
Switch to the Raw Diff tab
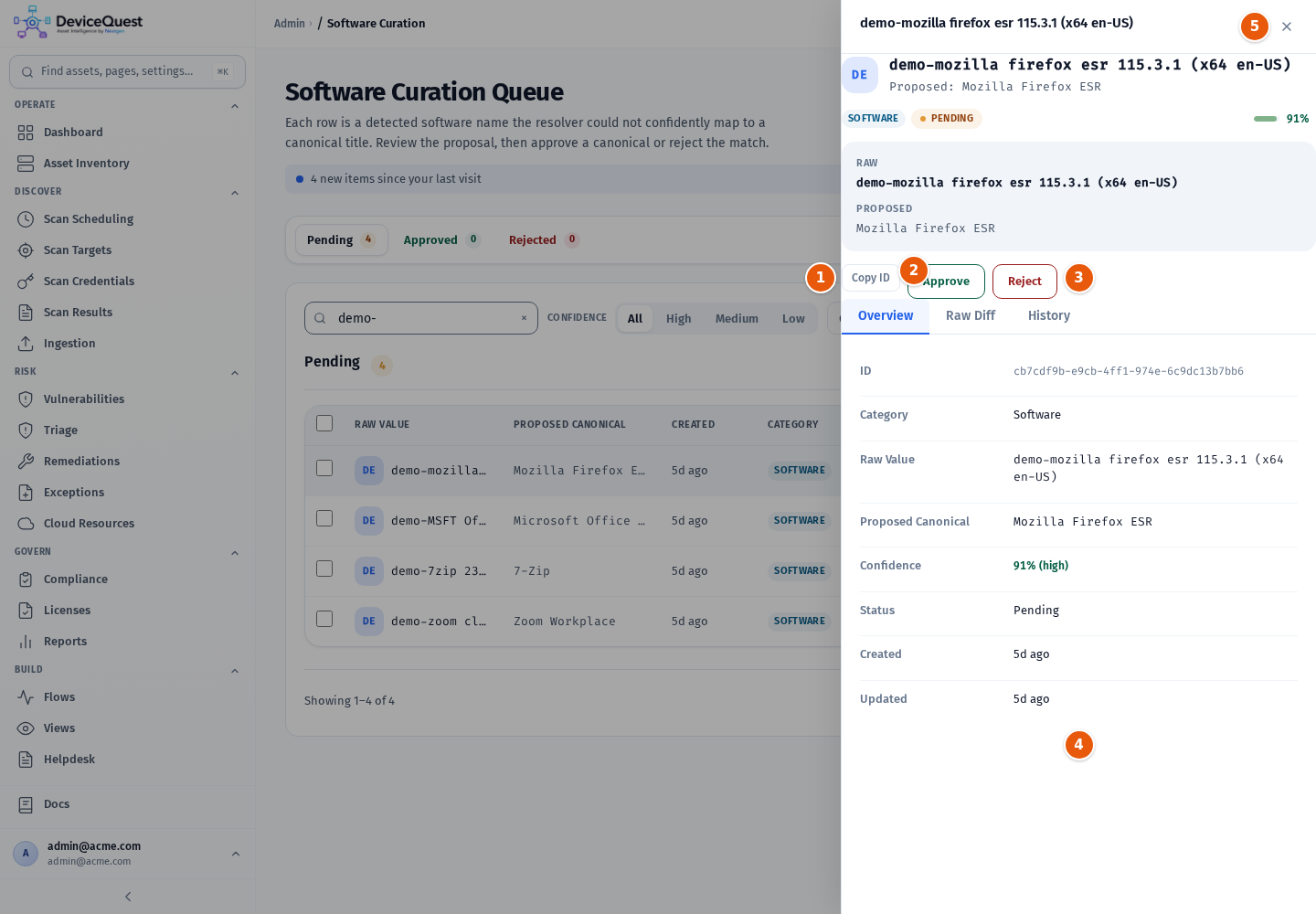[971, 315]
